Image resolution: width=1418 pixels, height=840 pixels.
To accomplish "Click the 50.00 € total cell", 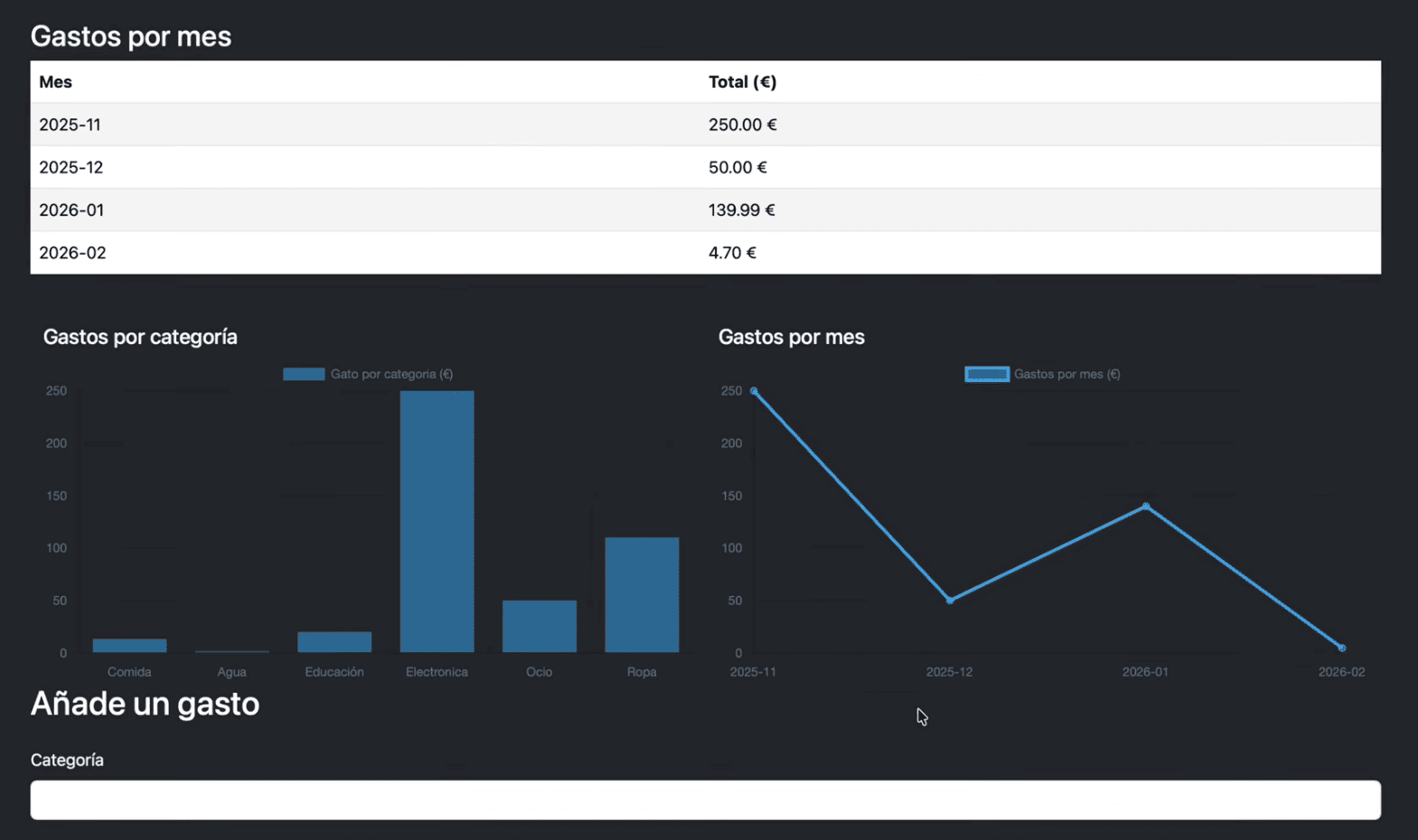I will click(737, 167).
